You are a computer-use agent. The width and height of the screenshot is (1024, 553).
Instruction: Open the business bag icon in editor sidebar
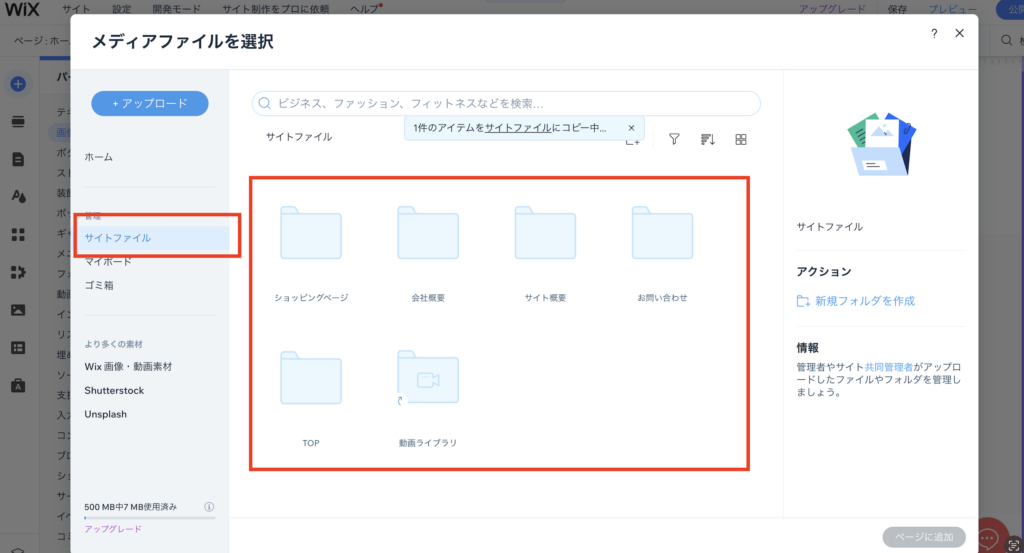pos(18,385)
